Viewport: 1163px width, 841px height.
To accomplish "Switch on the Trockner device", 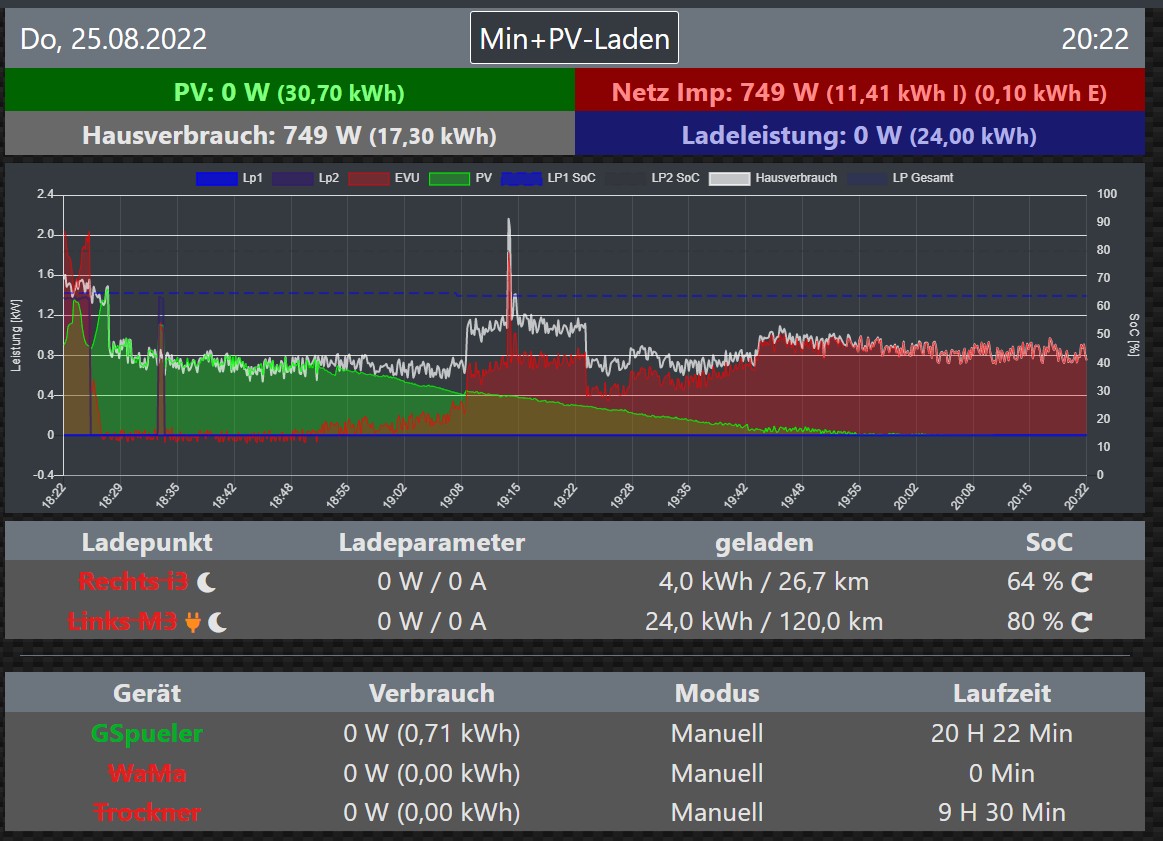I will pos(146,813).
